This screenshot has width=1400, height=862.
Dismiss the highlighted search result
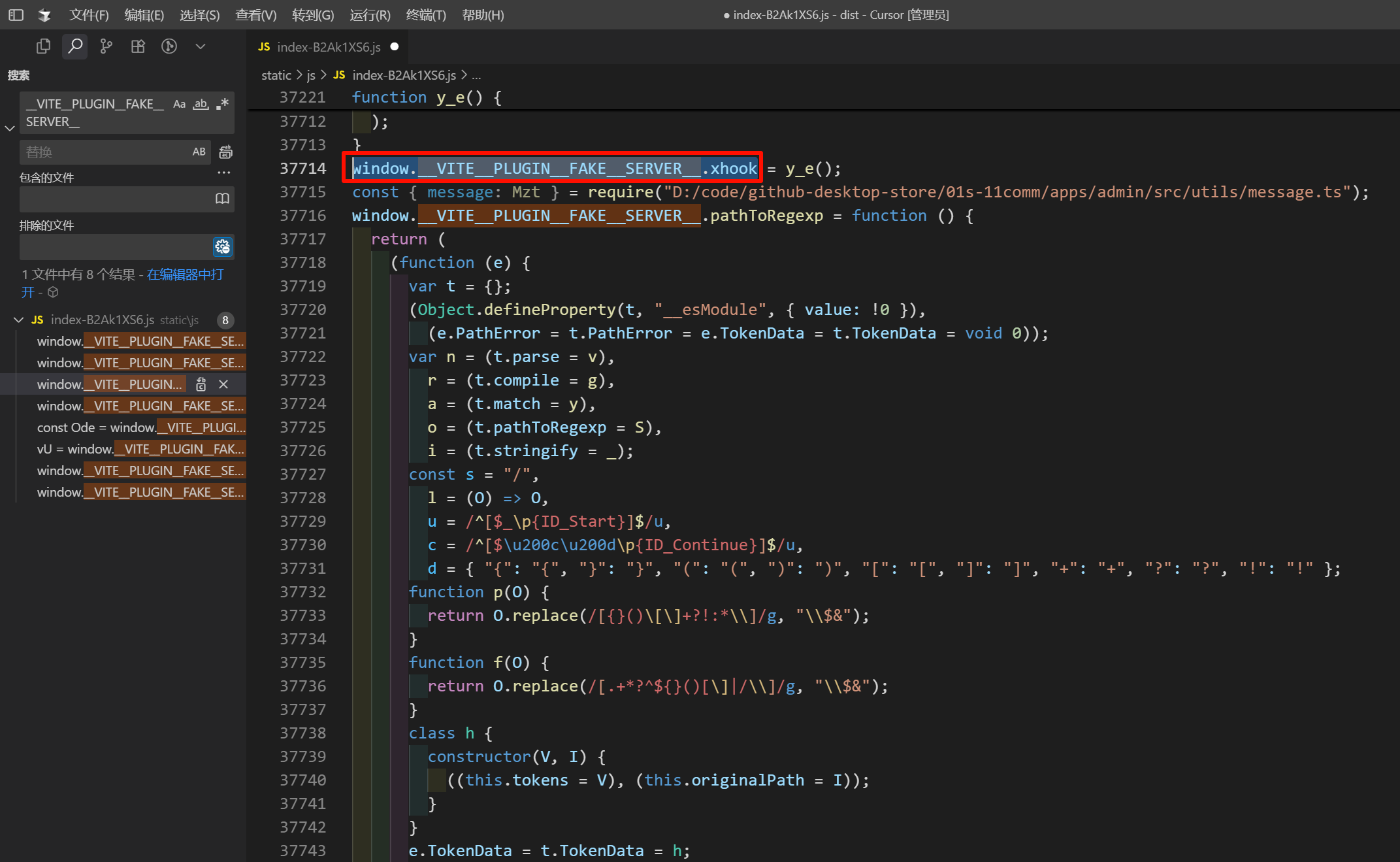(x=223, y=384)
